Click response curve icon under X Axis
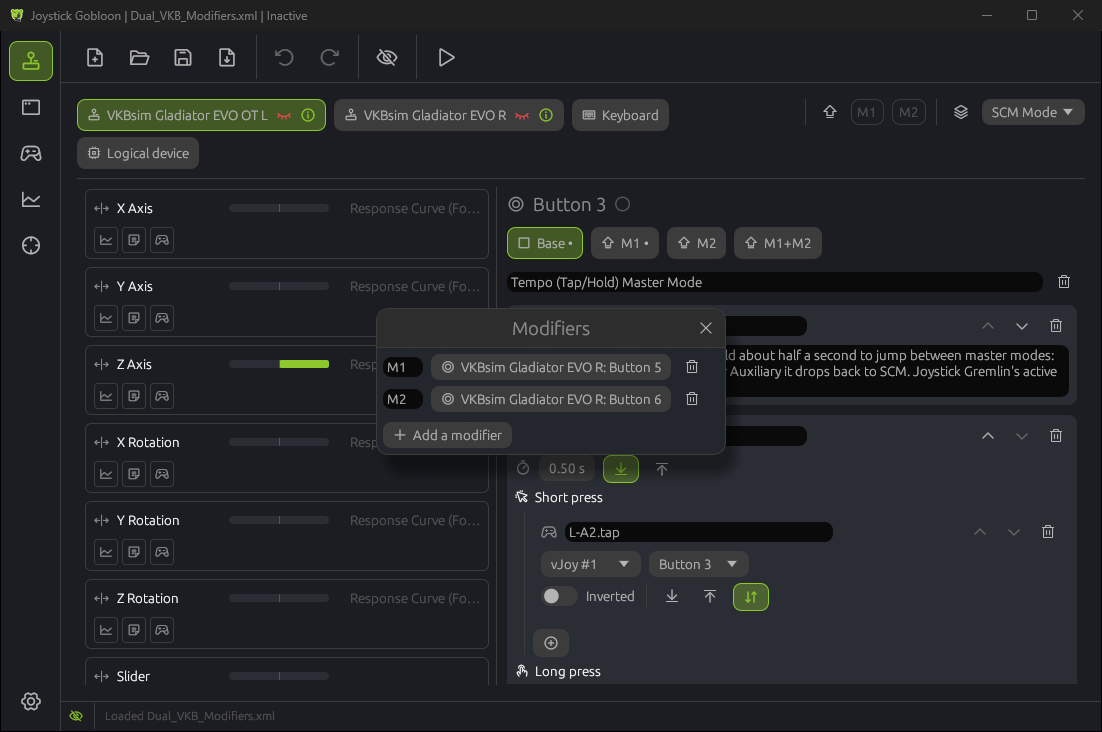The width and height of the screenshot is (1102, 732). coord(106,240)
